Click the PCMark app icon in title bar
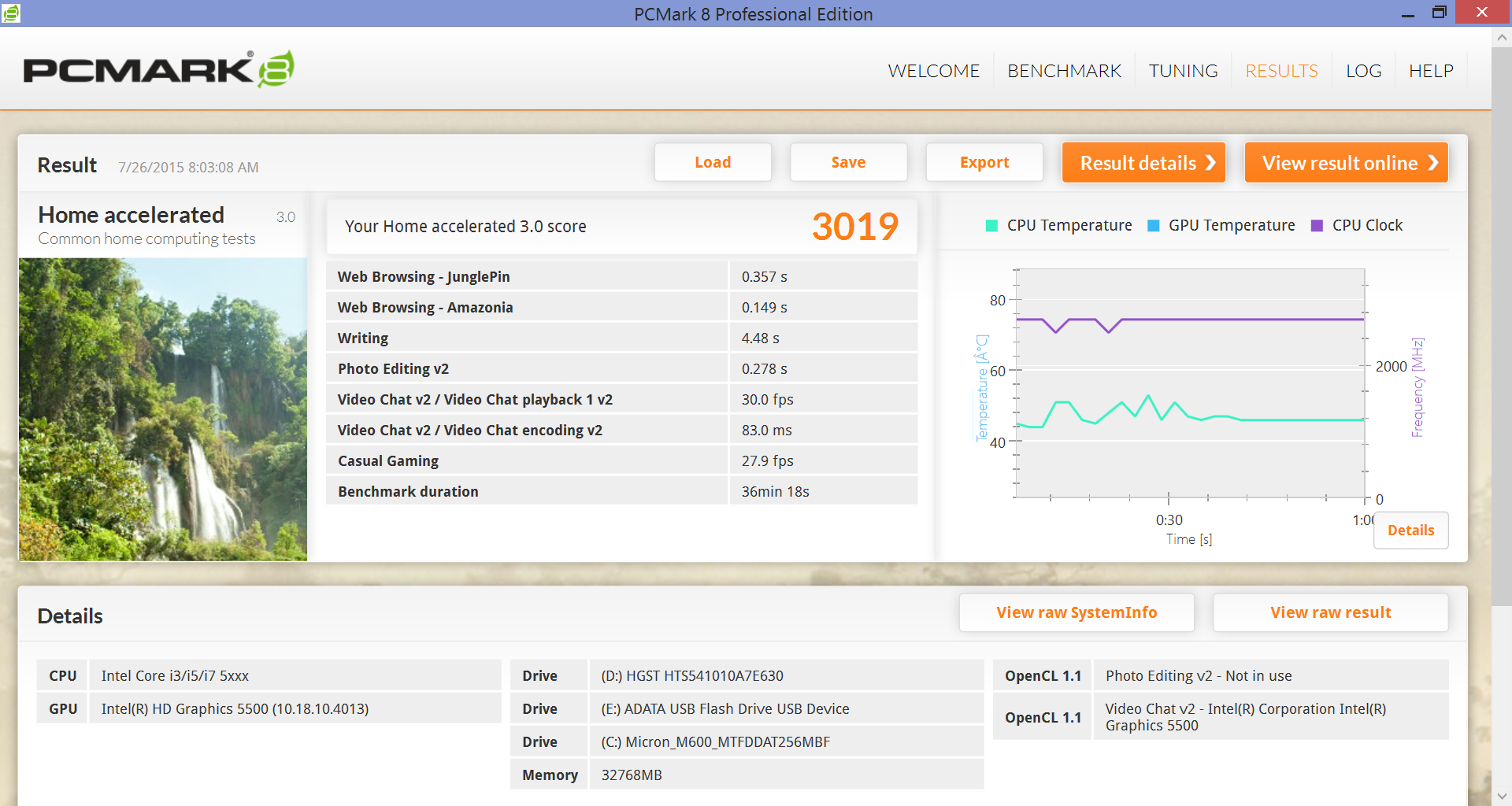Screen dimensions: 1512x806 tap(11, 13)
